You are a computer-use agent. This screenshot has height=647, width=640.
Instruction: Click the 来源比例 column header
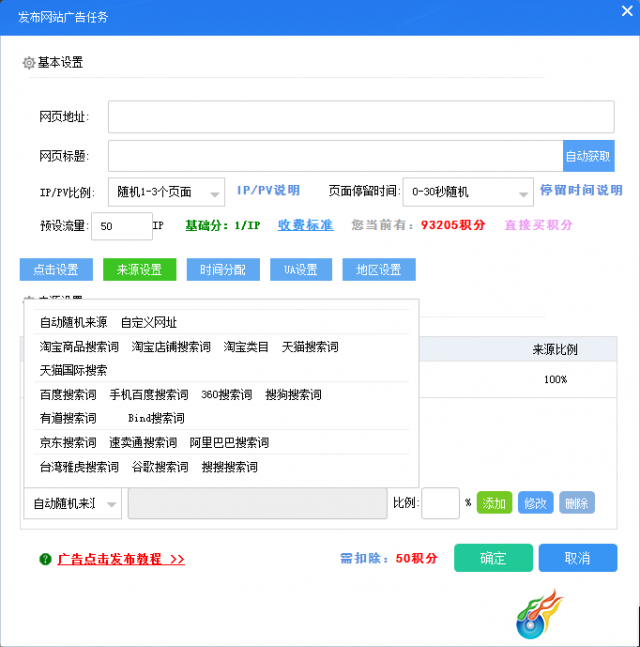pos(555,349)
